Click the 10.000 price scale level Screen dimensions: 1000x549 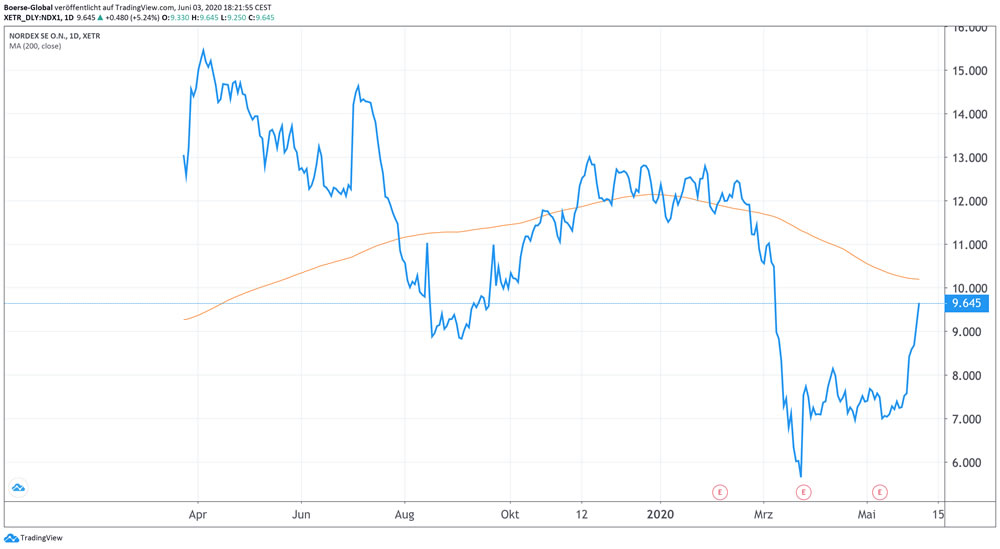click(x=968, y=288)
